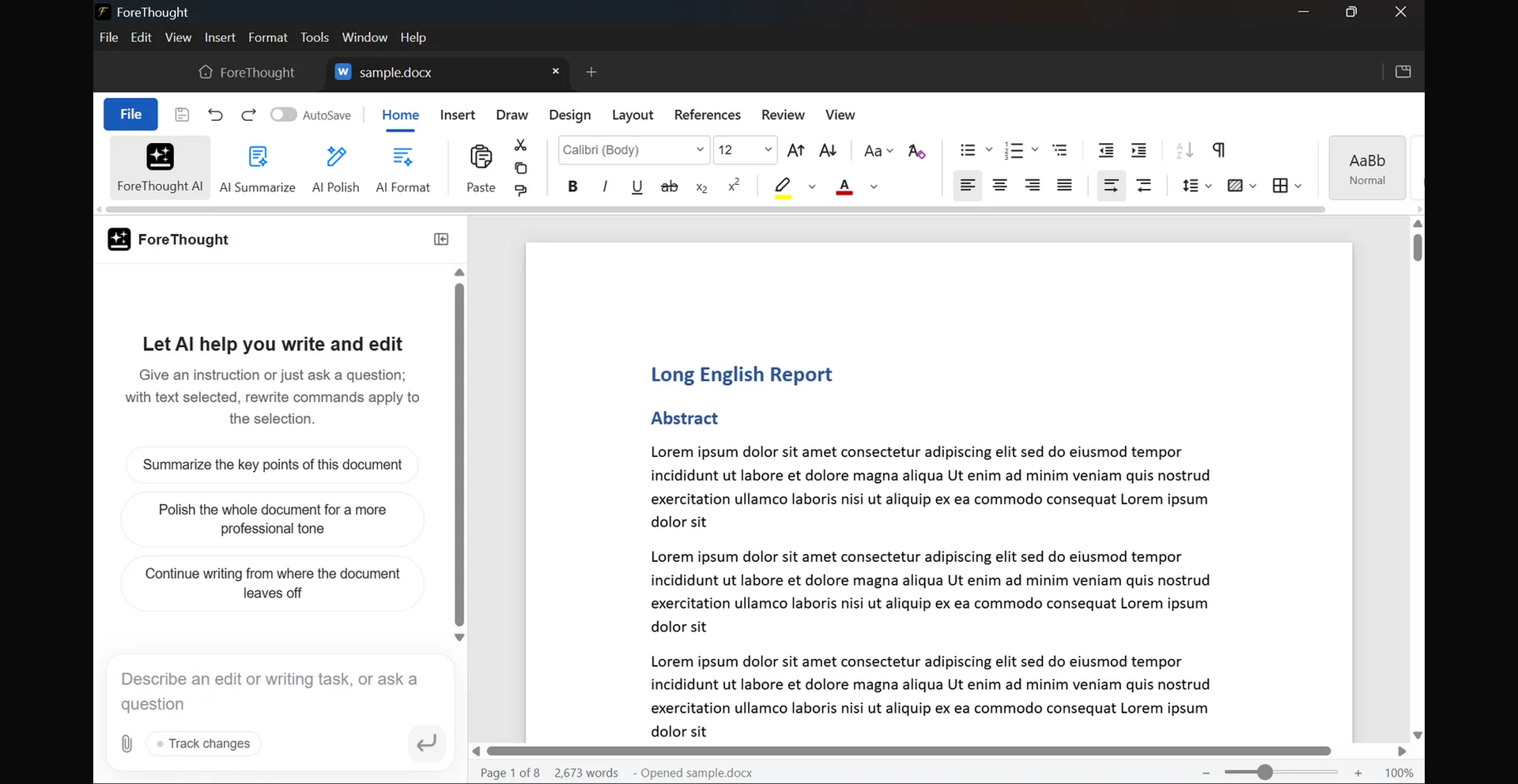Cut selection with the scissors icon
The height and width of the screenshot is (784, 1518).
click(520, 145)
